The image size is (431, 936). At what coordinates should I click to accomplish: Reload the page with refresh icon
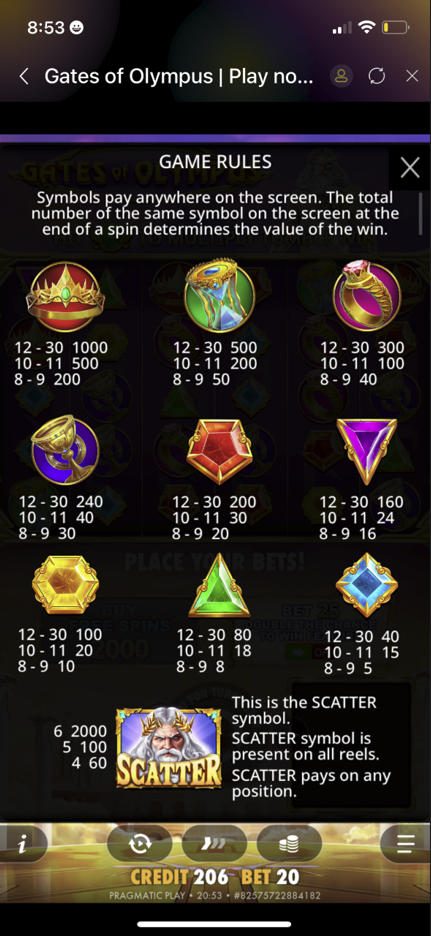pyautogui.click(x=377, y=76)
